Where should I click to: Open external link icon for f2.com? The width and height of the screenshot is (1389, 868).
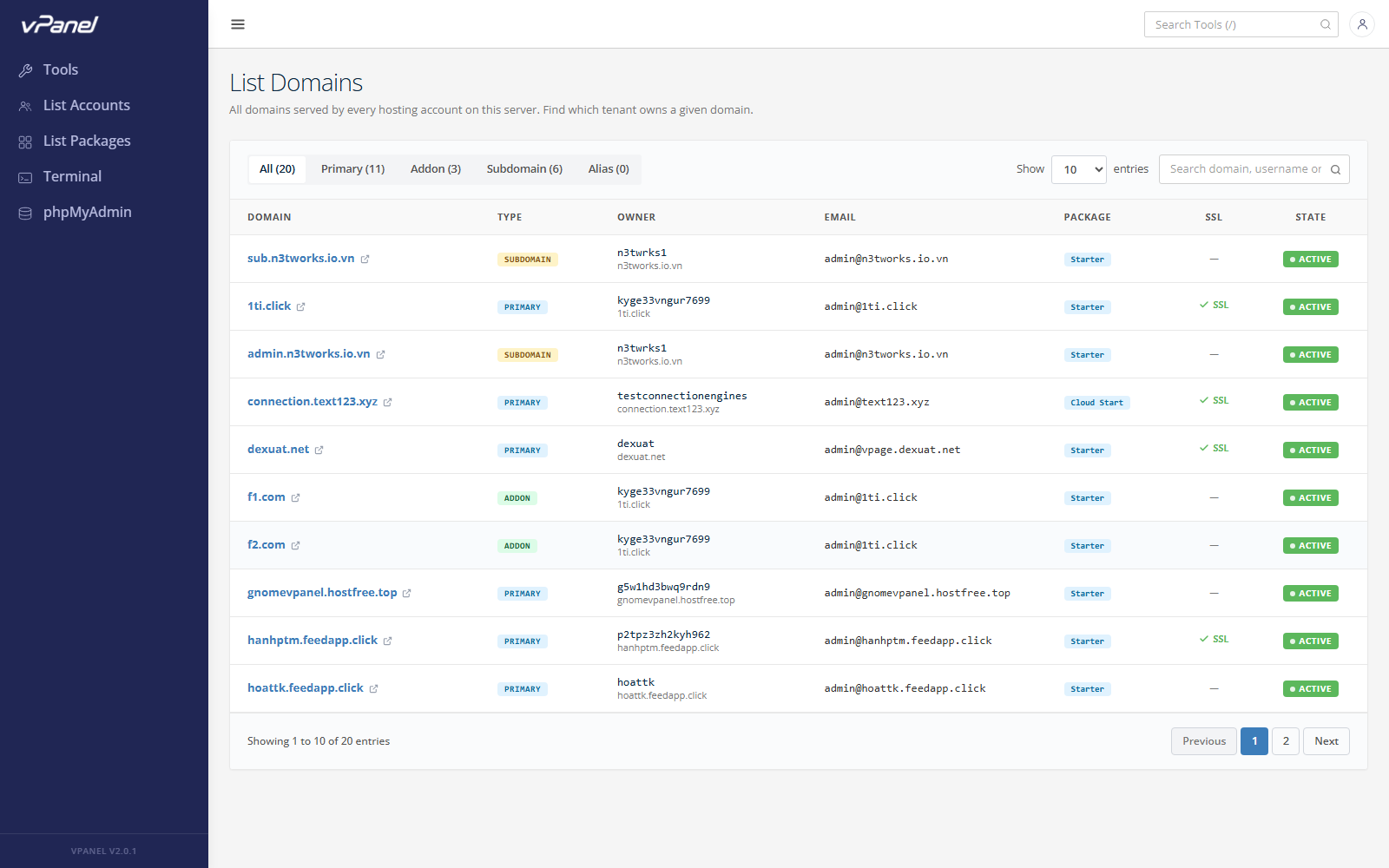click(x=296, y=545)
